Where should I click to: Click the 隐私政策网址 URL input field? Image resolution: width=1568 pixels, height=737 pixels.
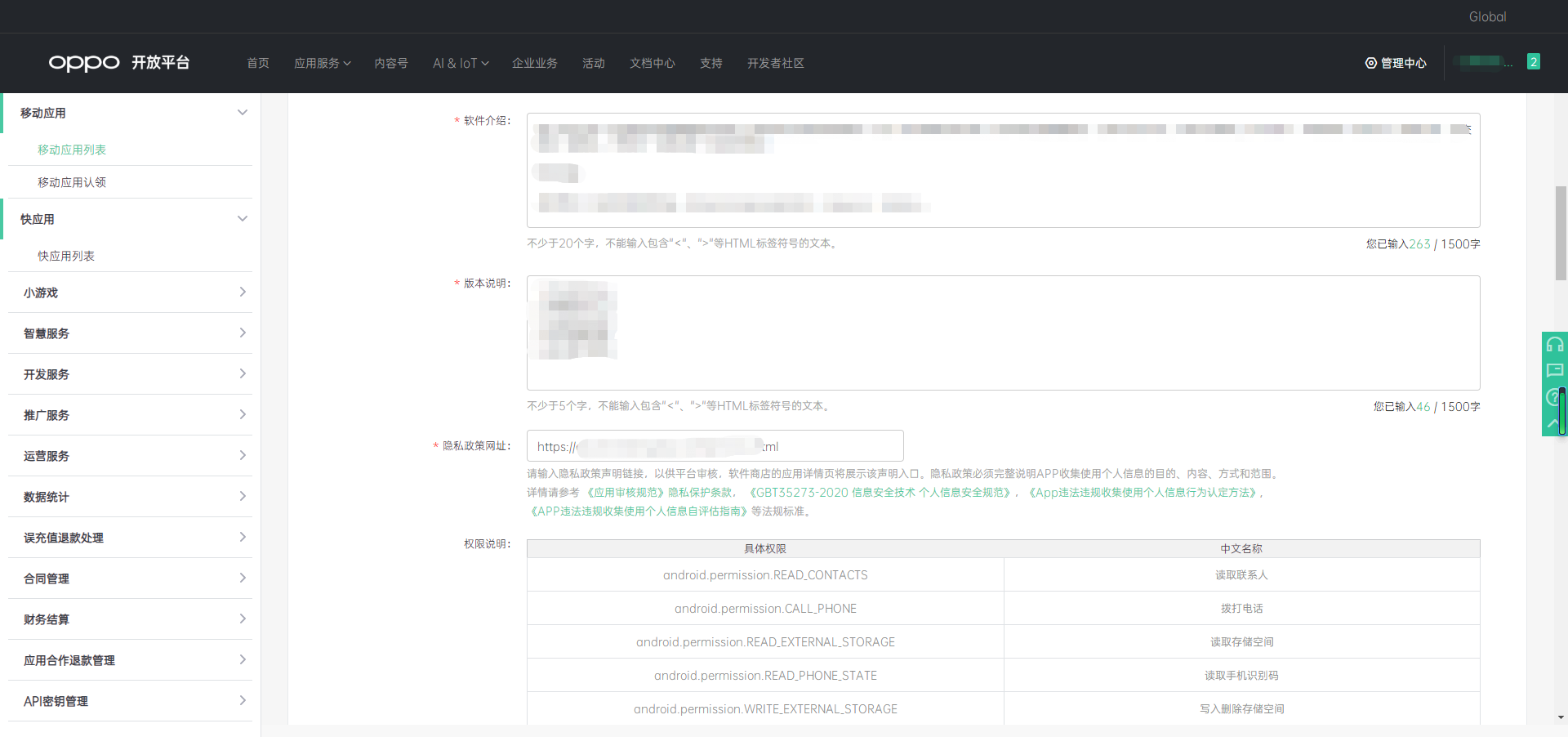pyautogui.click(x=715, y=446)
